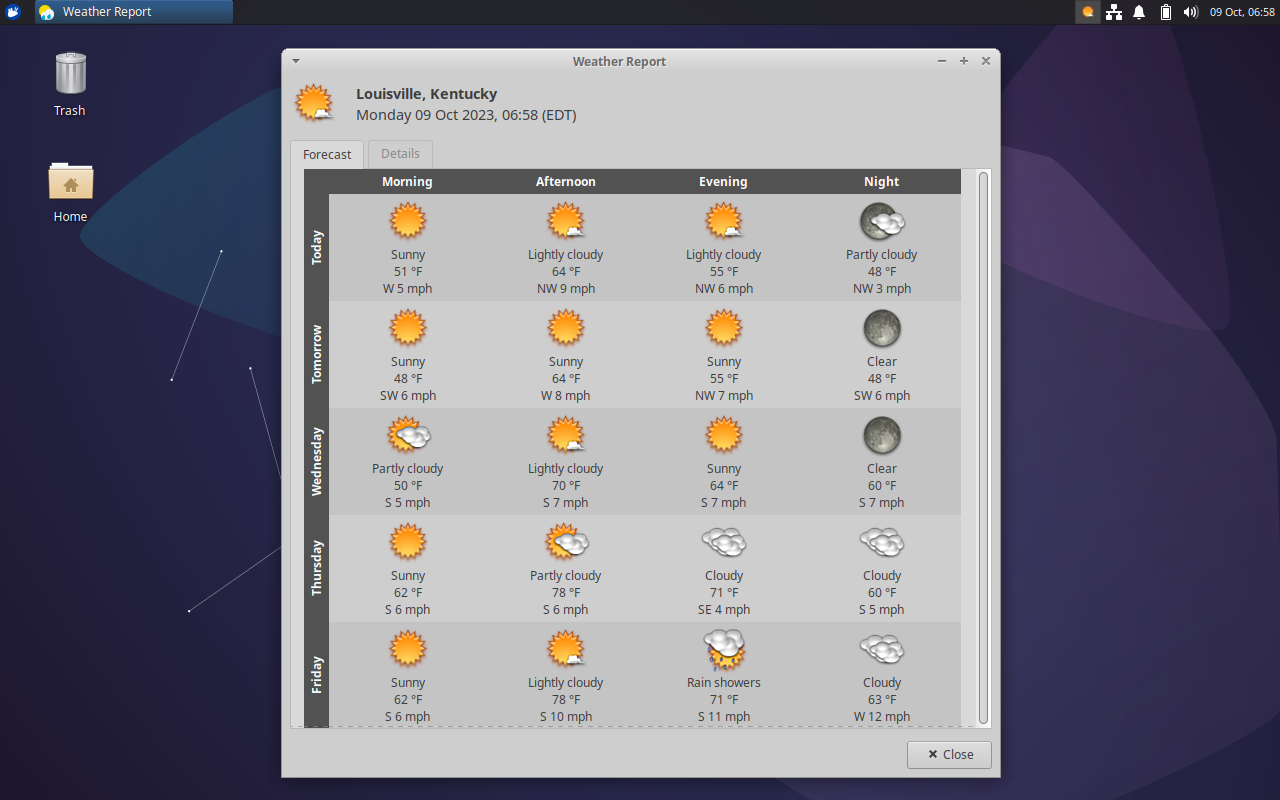Image resolution: width=1280 pixels, height=800 pixels.
Task: Click the Evening column header
Action: point(723,182)
